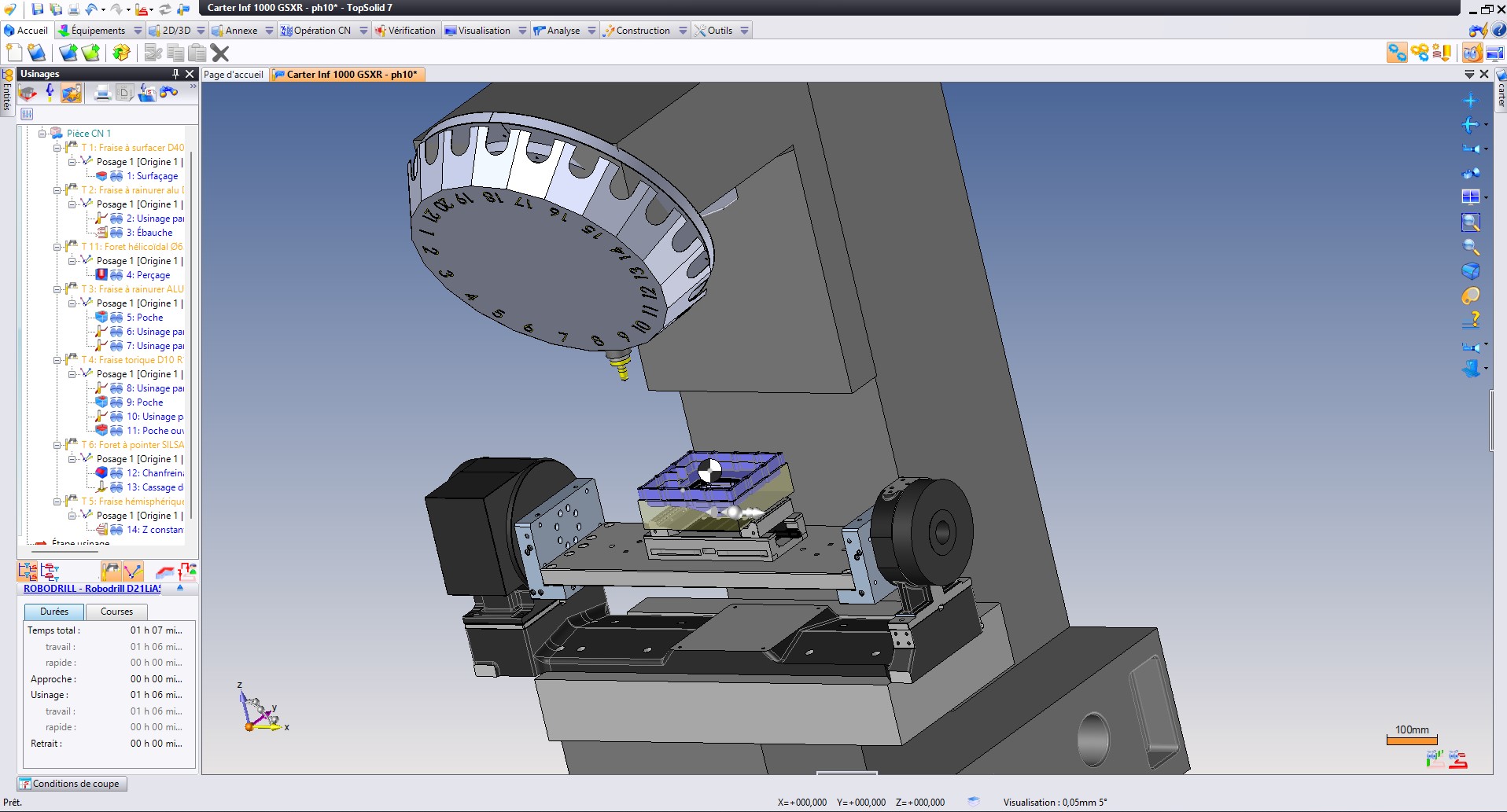Collapse the T 4: Fraise torique node
The width and height of the screenshot is (1507, 812).
(57, 360)
